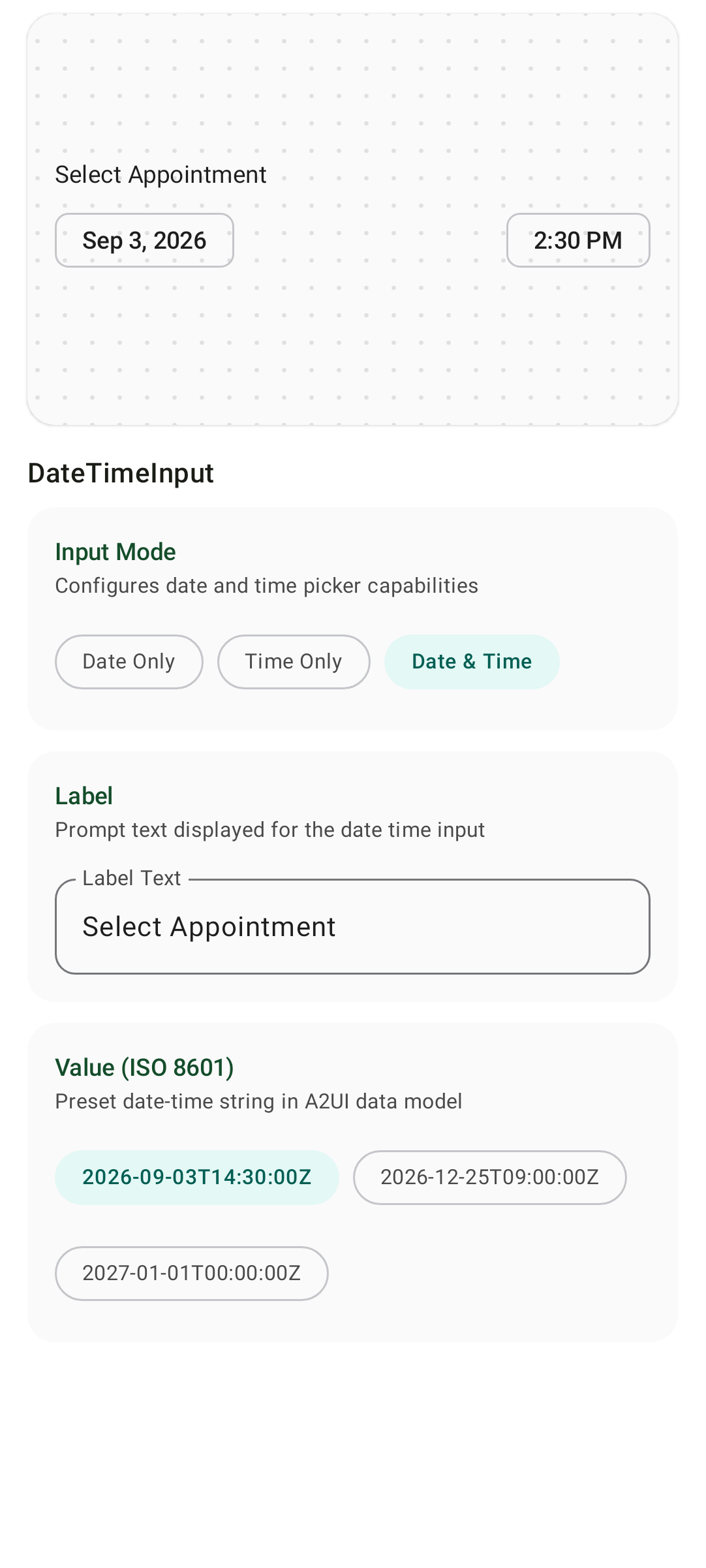Select the 2026-12-25T09:00:00Z preset value

tap(490, 1178)
